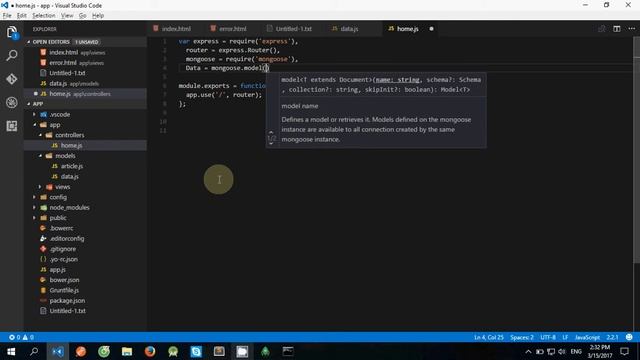Collapse the models folder
Viewport: 640px width, 360px height.
pos(40,156)
